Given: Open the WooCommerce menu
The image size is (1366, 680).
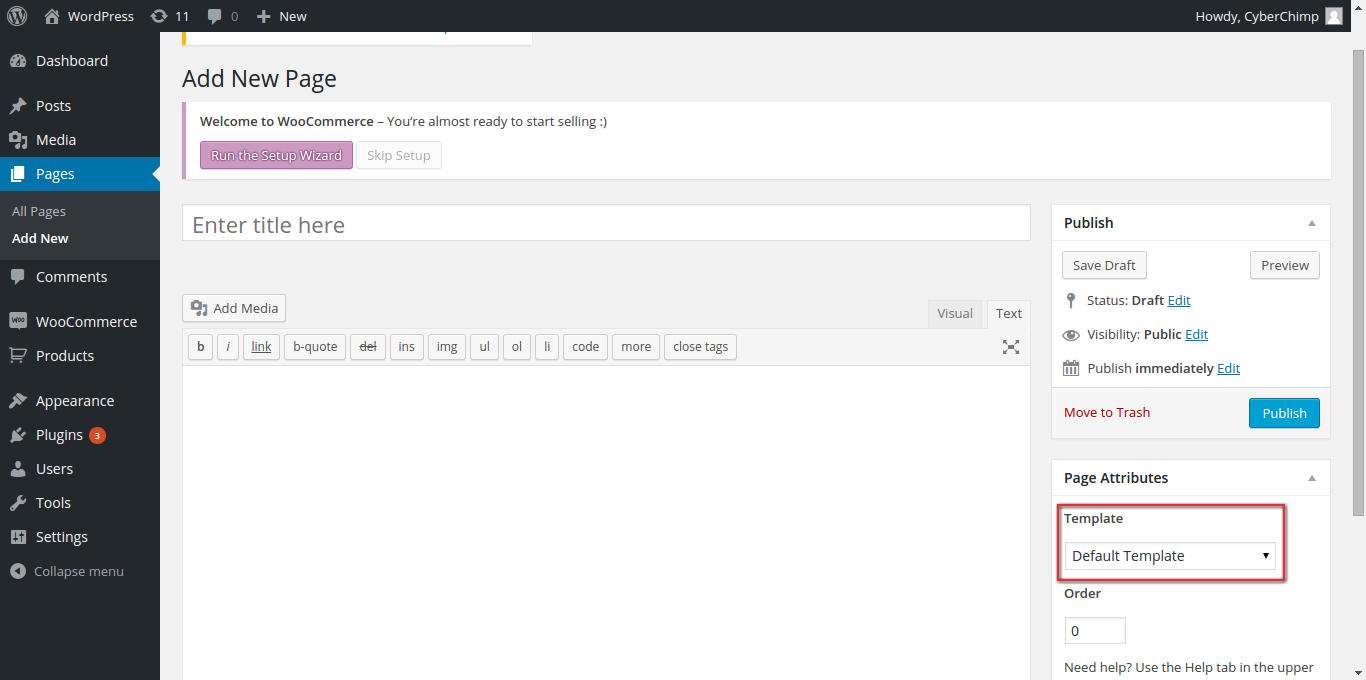Looking at the screenshot, I should point(80,322).
